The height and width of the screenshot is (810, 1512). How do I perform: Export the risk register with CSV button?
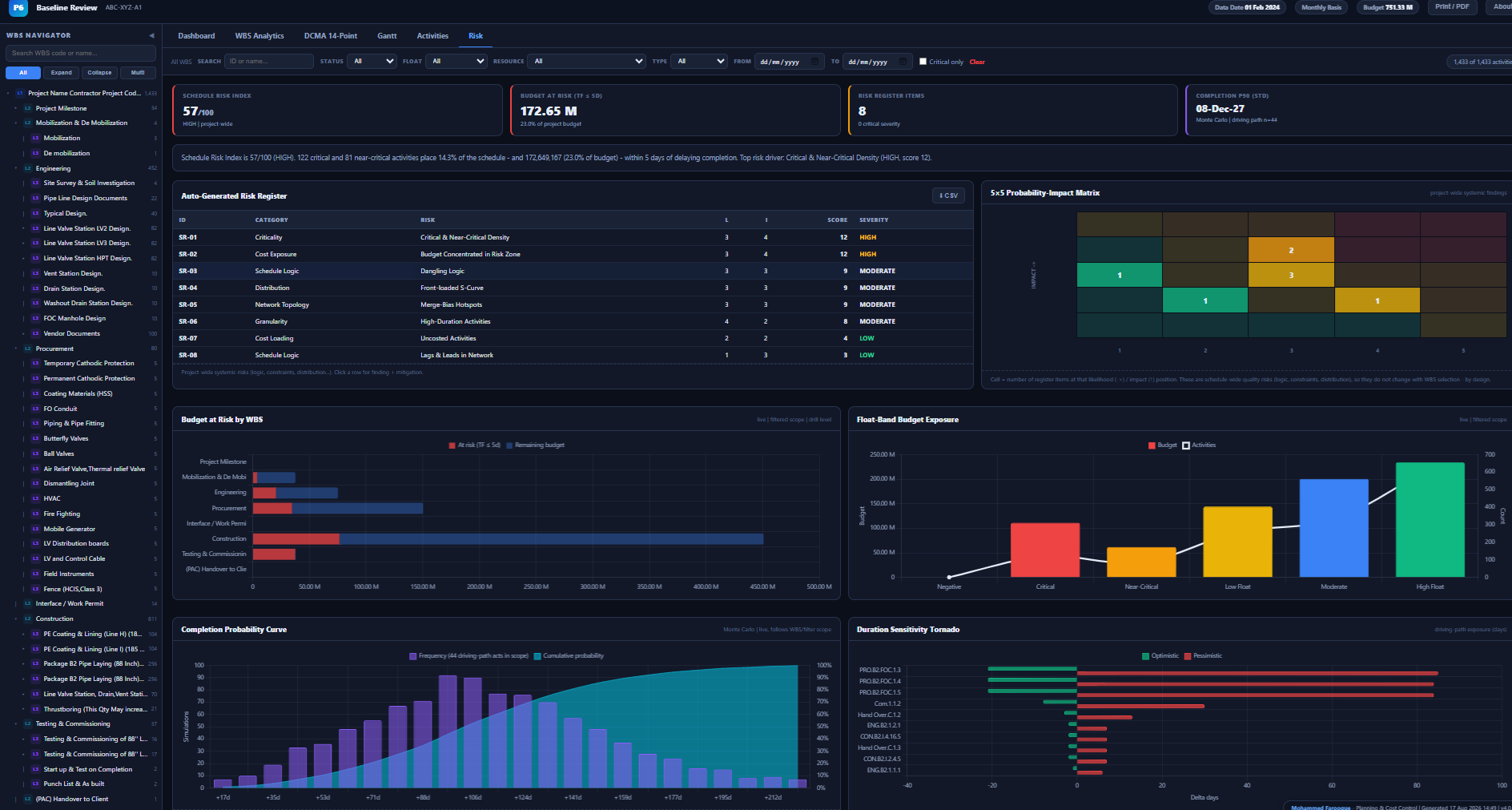[x=948, y=195]
